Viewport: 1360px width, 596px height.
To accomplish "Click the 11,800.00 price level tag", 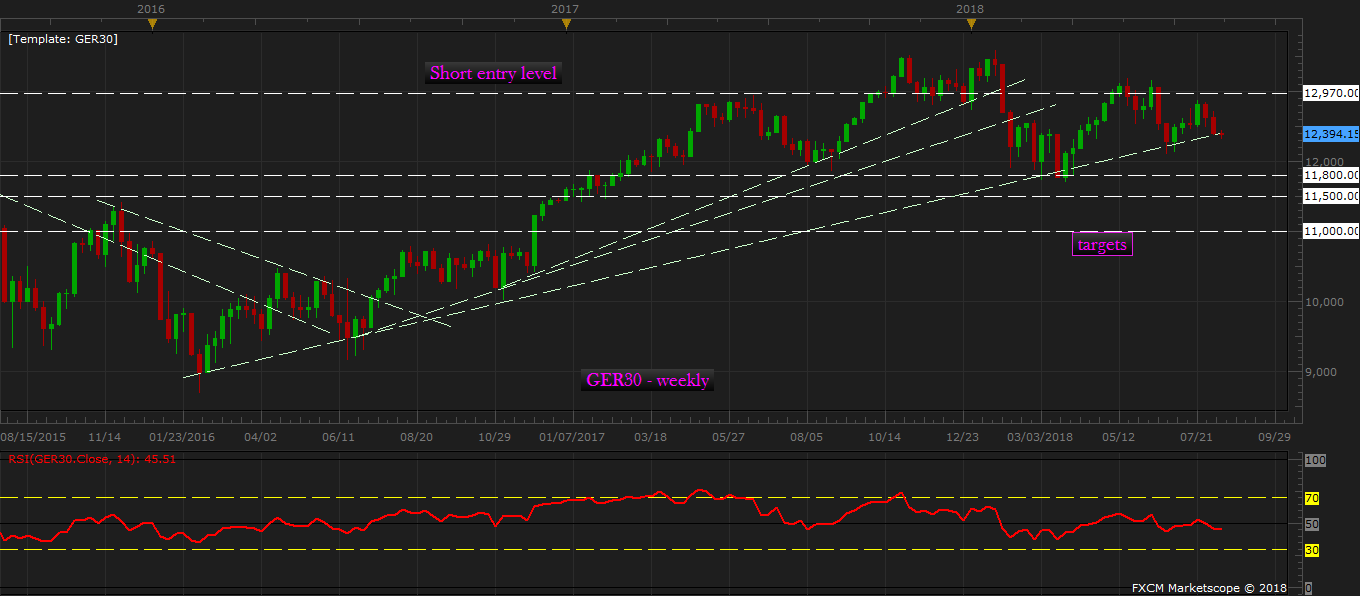I will click(x=1331, y=175).
